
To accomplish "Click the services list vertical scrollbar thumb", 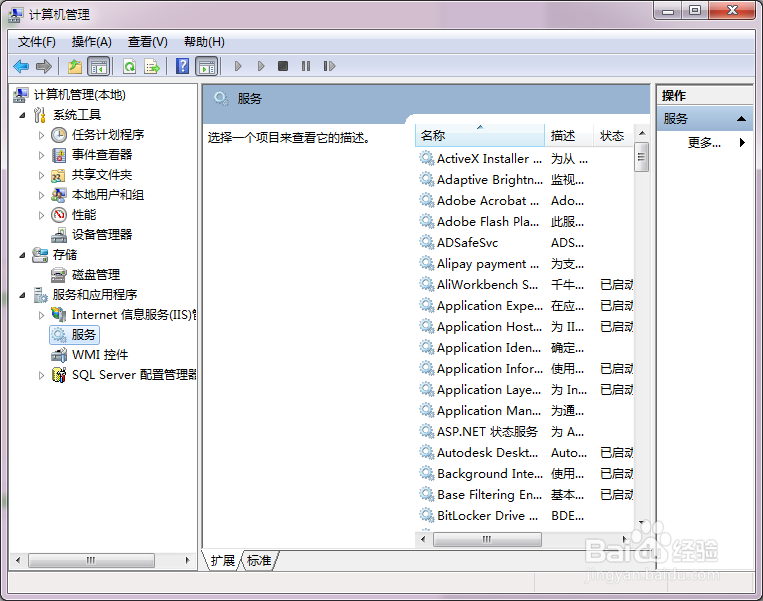I will point(641,157).
